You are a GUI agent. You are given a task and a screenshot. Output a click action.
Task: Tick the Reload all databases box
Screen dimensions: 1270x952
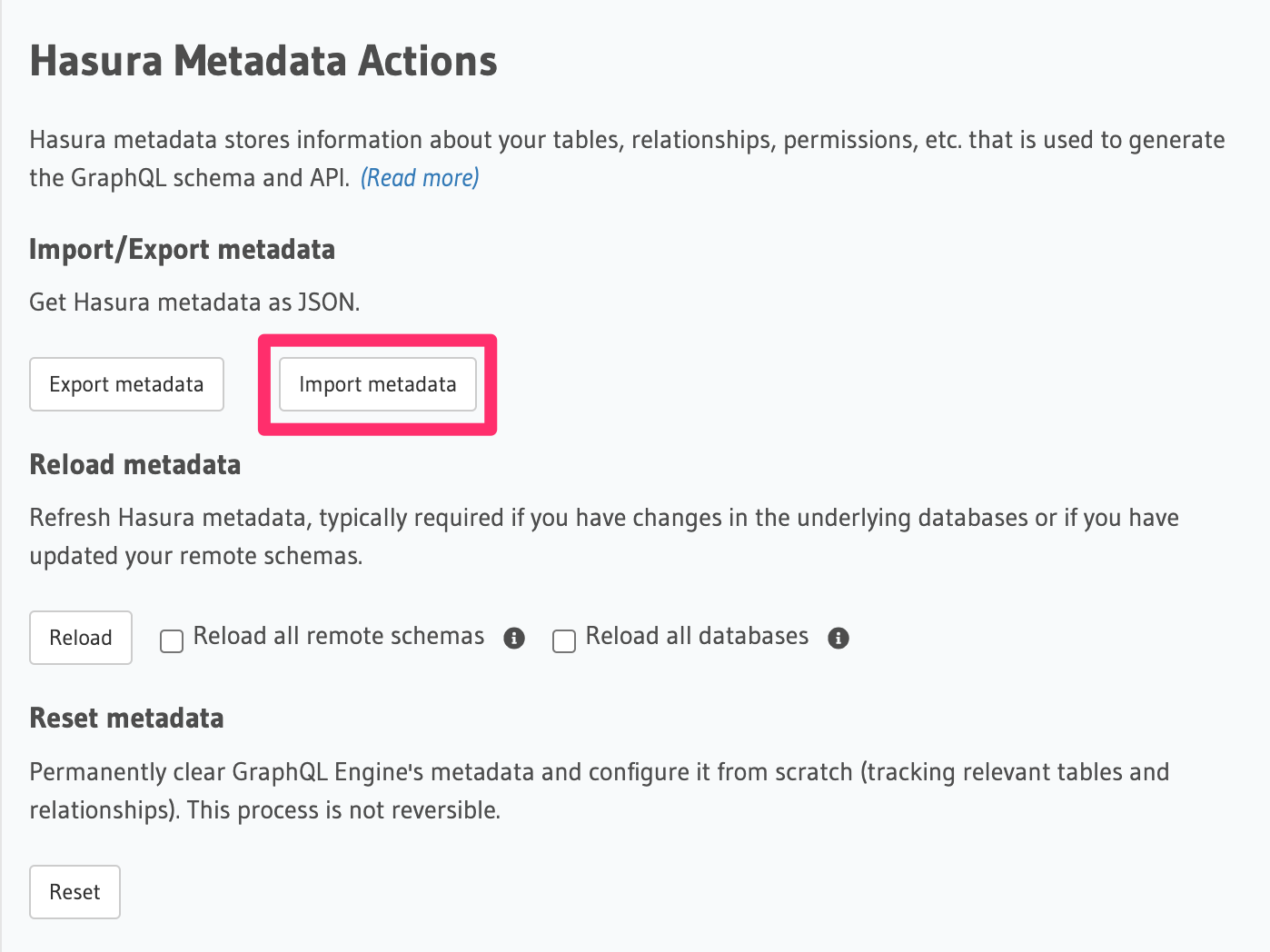pyautogui.click(x=564, y=640)
